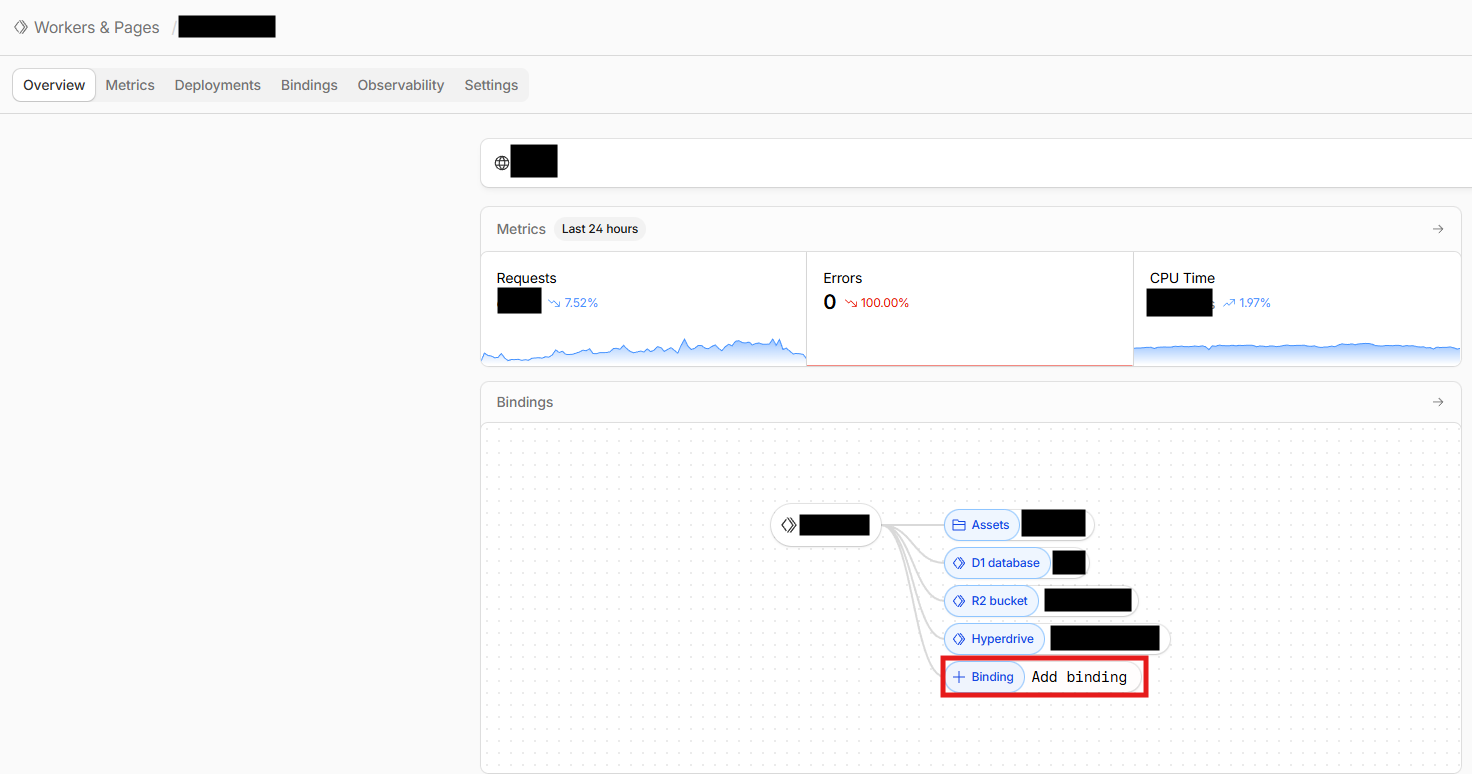The height and width of the screenshot is (774, 1472).
Task: Click the Requests 7.52% change value
Action: point(581,303)
